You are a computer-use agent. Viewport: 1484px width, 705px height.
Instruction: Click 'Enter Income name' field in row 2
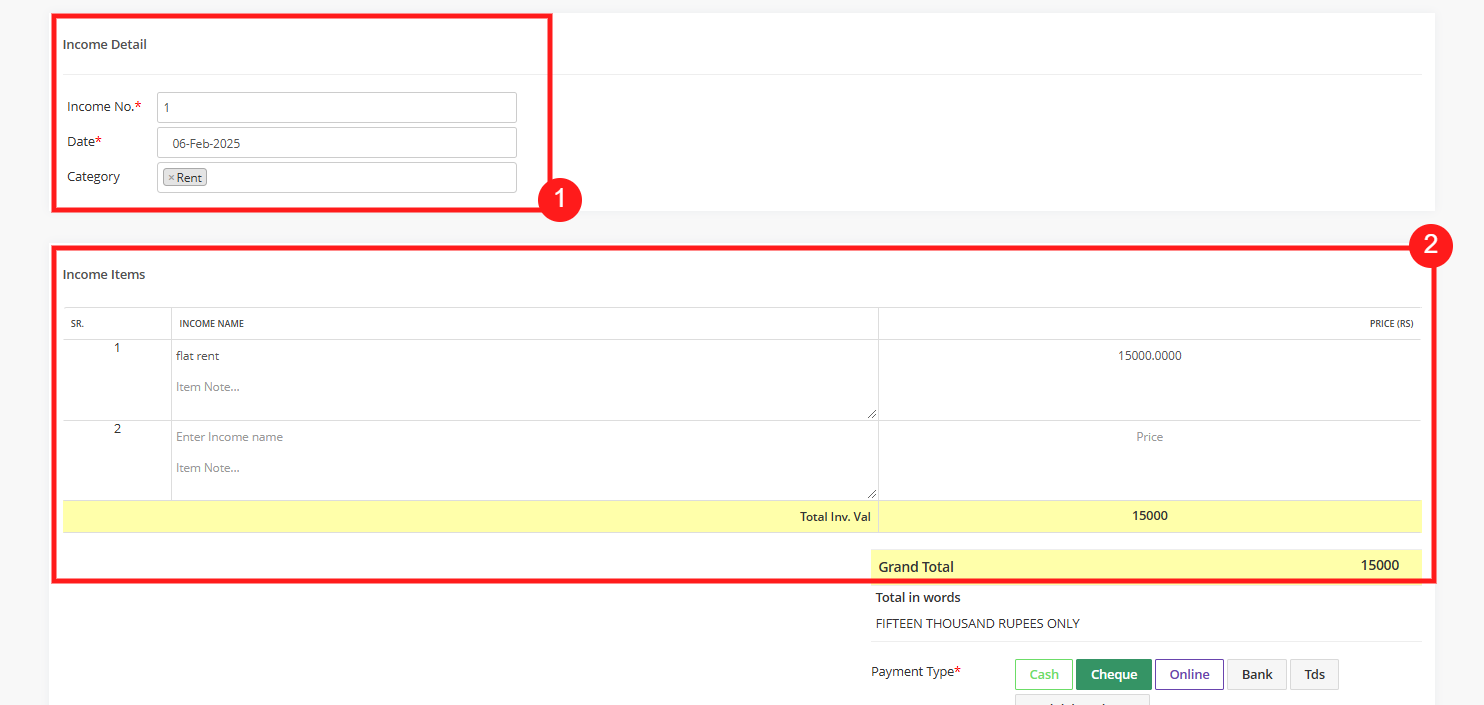(x=520, y=437)
